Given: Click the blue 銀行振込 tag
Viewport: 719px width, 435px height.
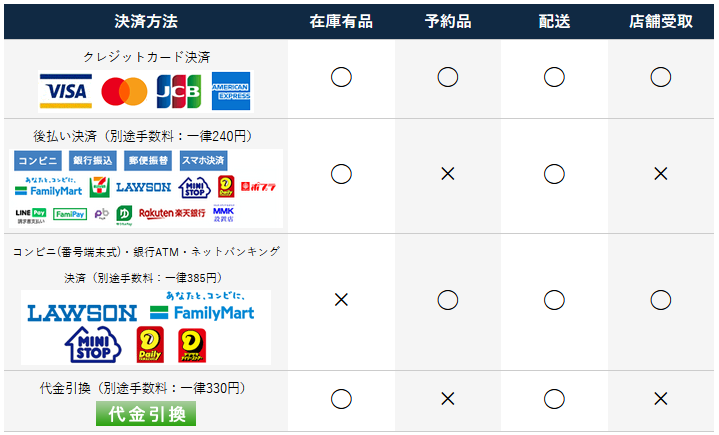Looking at the screenshot, I should pos(93,160).
